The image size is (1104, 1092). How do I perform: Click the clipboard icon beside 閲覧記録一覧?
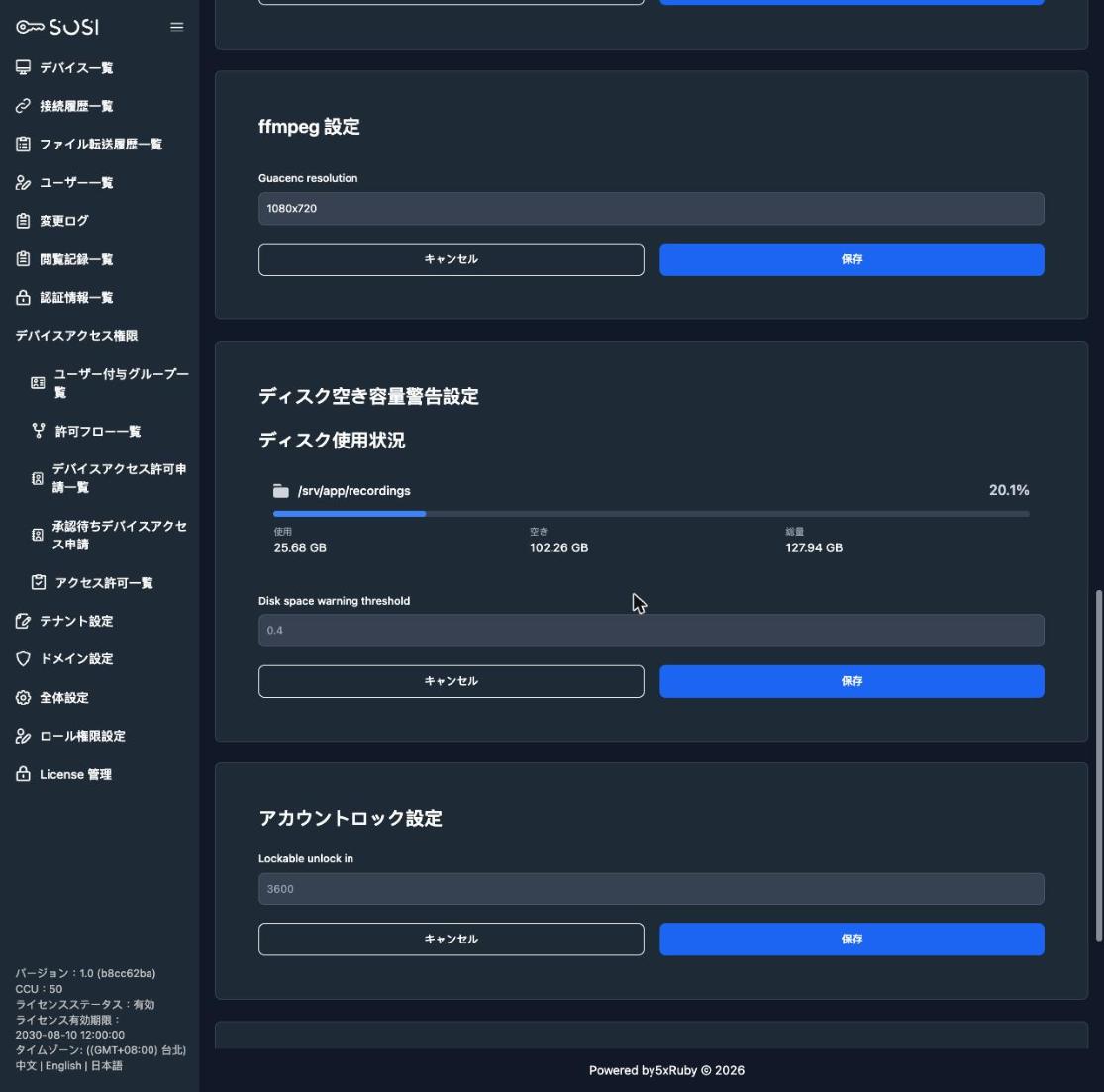click(23, 259)
